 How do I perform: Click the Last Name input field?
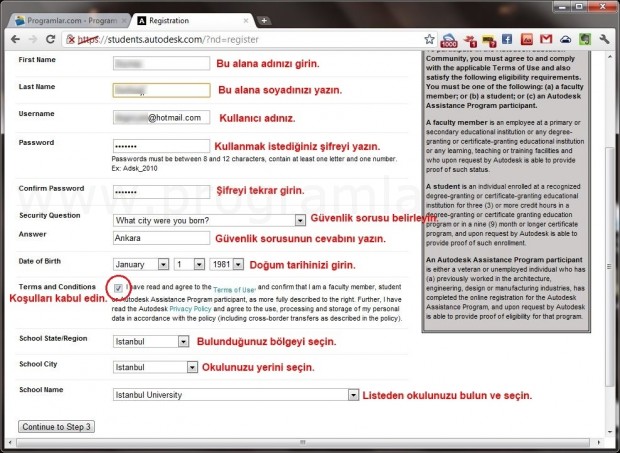pos(161,90)
